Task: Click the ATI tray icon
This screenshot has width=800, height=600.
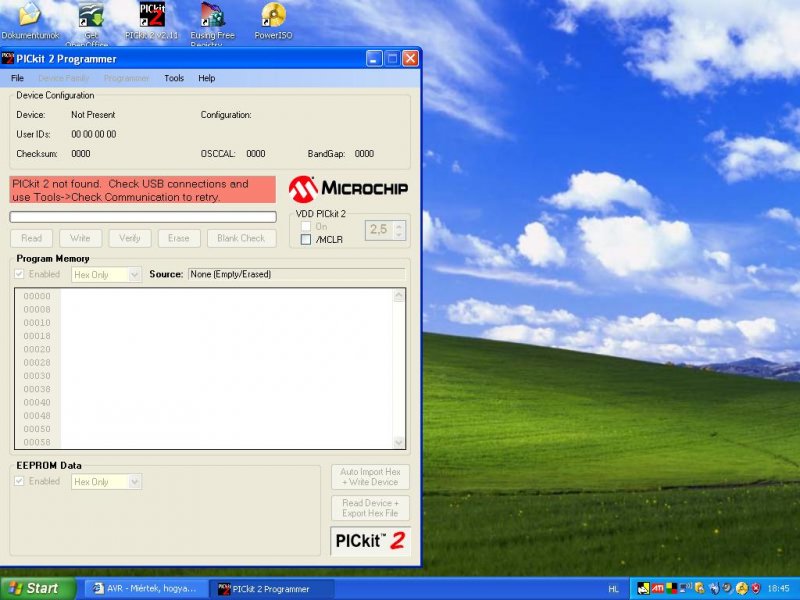Action: click(658, 588)
